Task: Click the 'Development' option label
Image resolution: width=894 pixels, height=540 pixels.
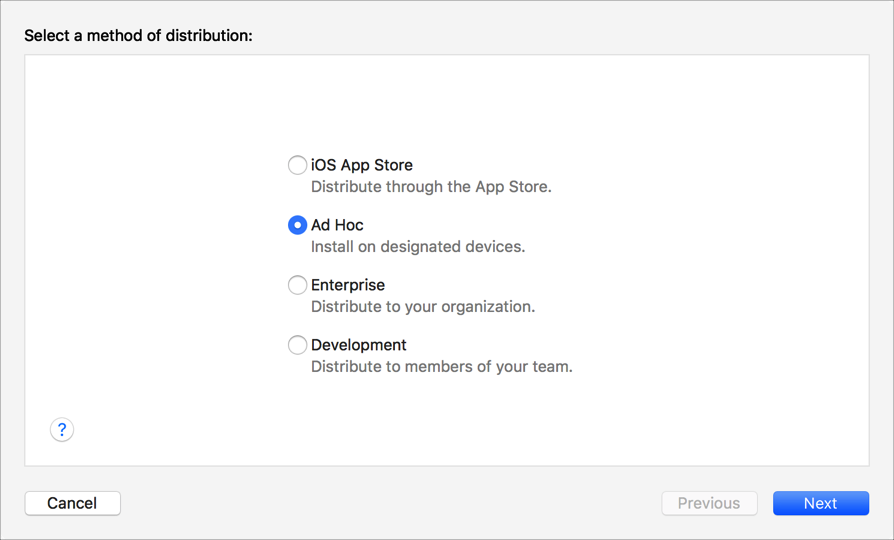Action: tap(359, 345)
